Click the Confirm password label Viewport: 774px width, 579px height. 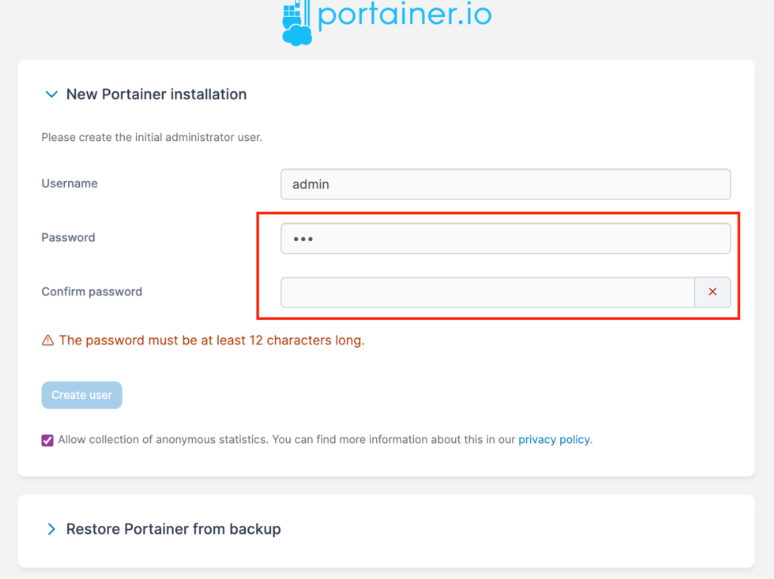point(92,292)
